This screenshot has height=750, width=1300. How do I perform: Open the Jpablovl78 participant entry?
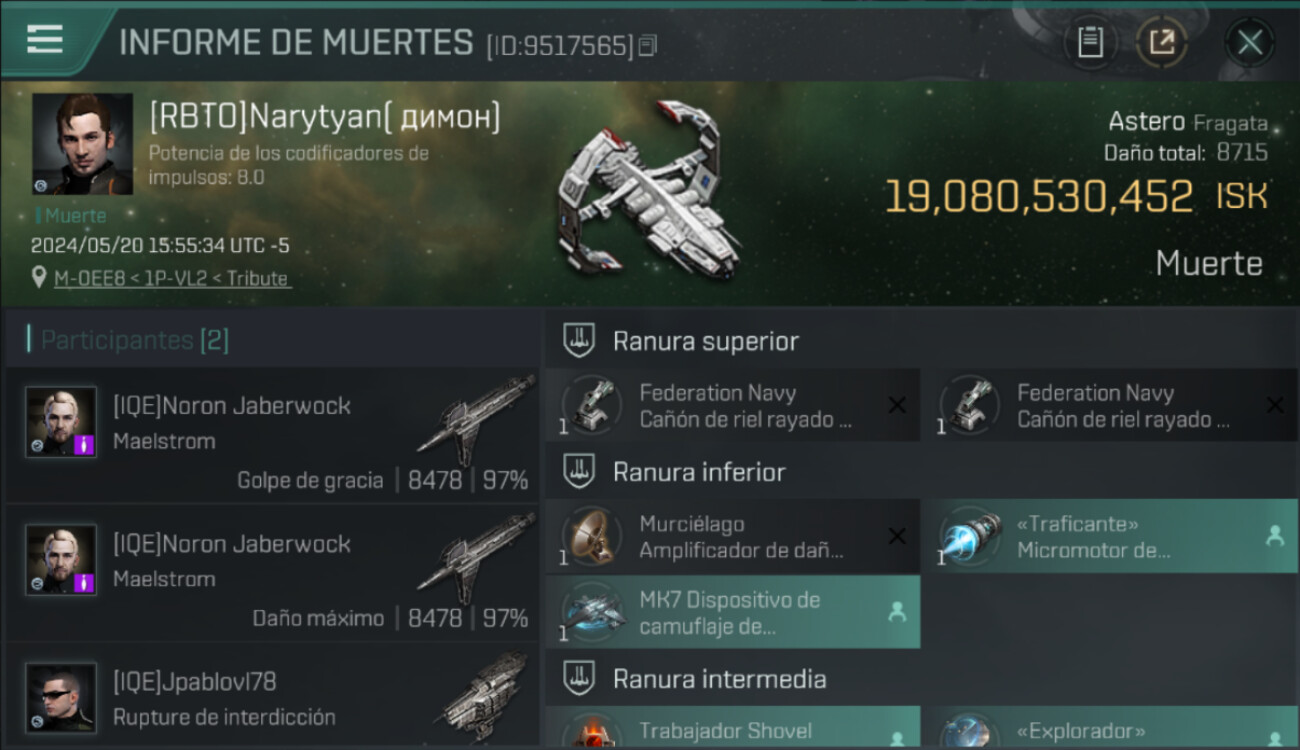click(x=273, y=695)
